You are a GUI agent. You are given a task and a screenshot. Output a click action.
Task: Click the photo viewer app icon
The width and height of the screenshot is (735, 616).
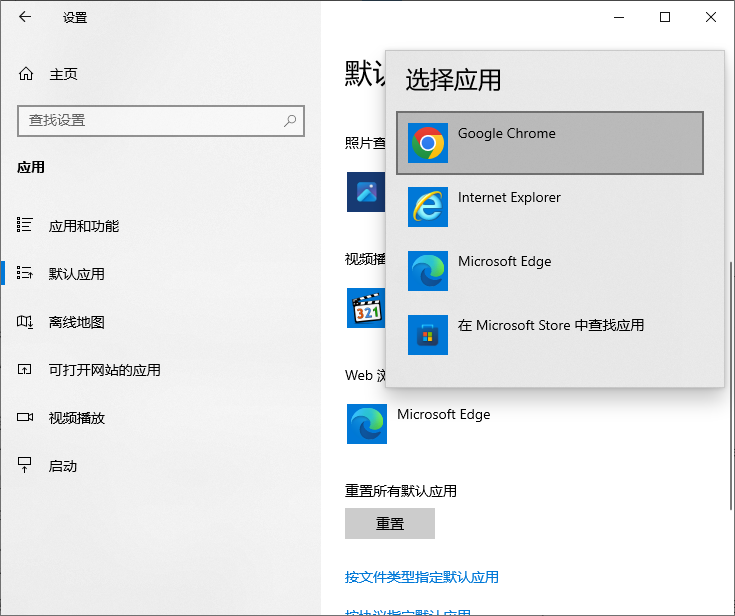pos(366,192)
